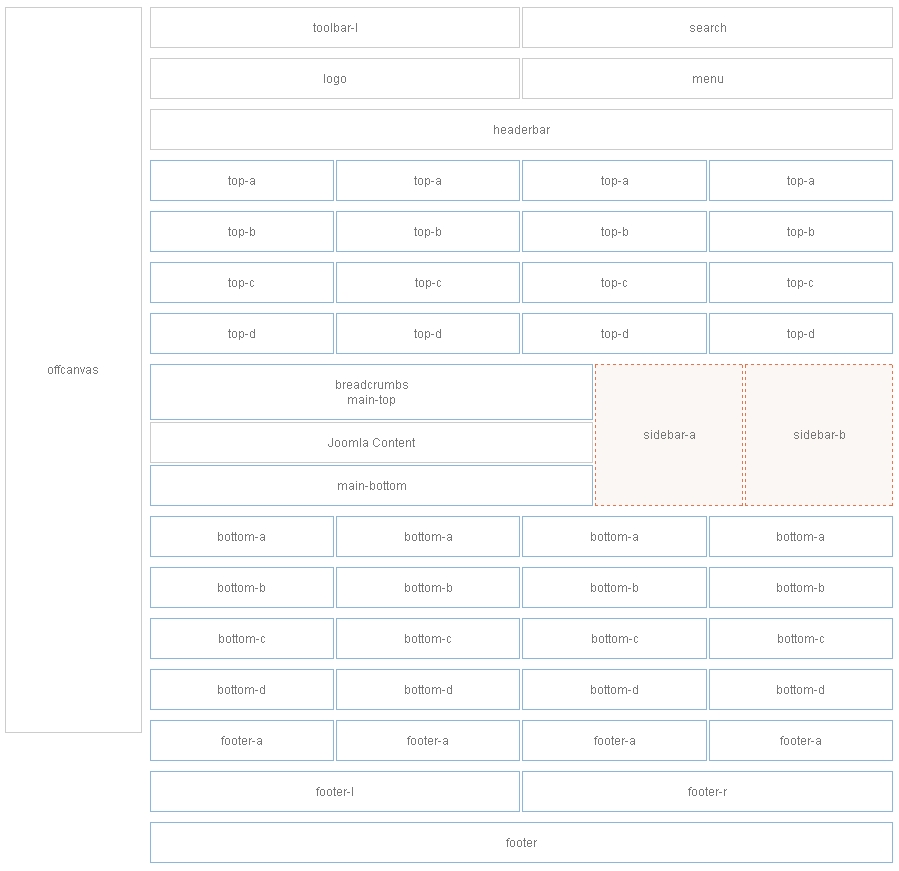Select the headerbar region
This screenshot has height=871, width=899.
click(x=520, y=129)
